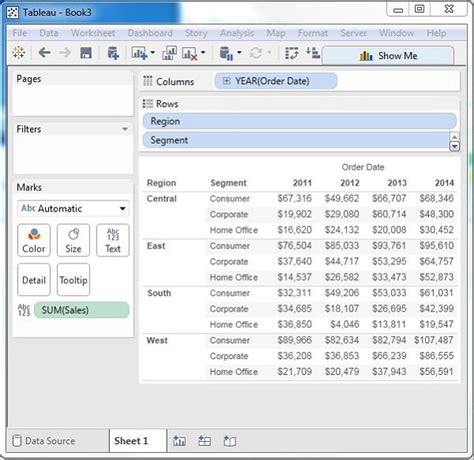This screenshot has height=460, width=474.
Task: Click the Columns shelf icon
Action: coord(148,81)
